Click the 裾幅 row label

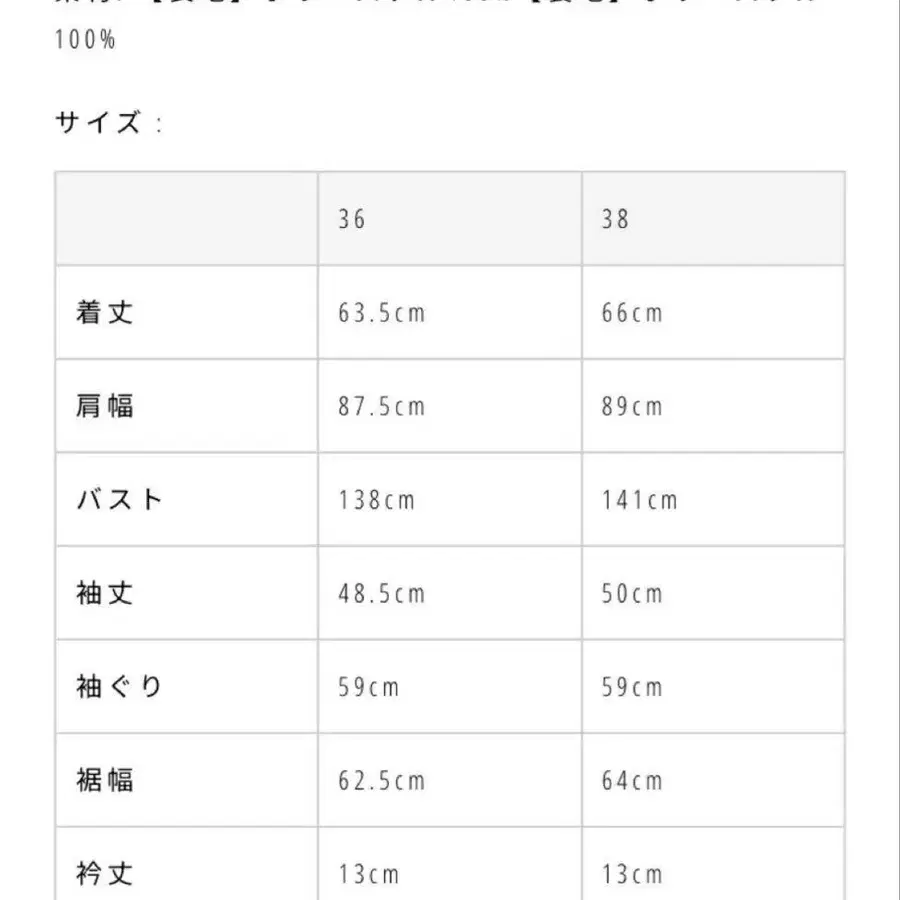pos(105,781)
